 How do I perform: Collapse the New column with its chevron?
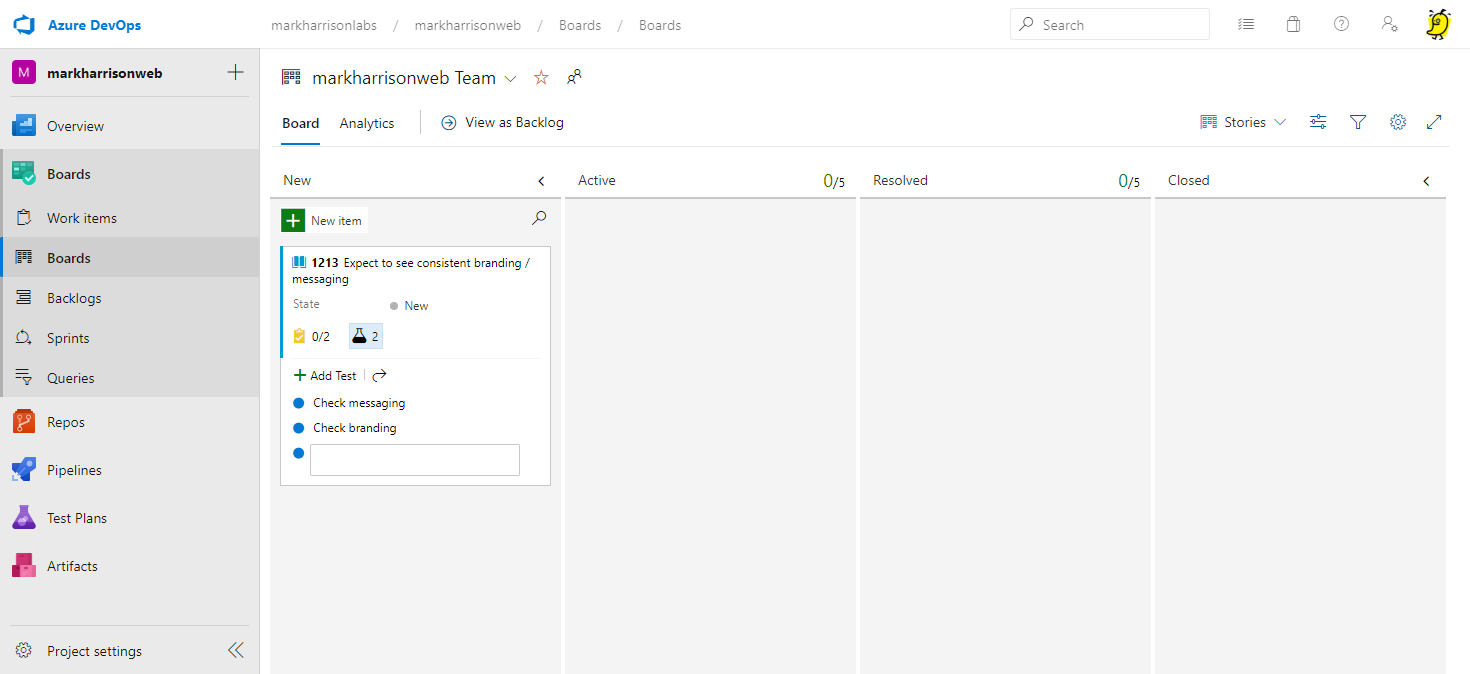(541, 181)
